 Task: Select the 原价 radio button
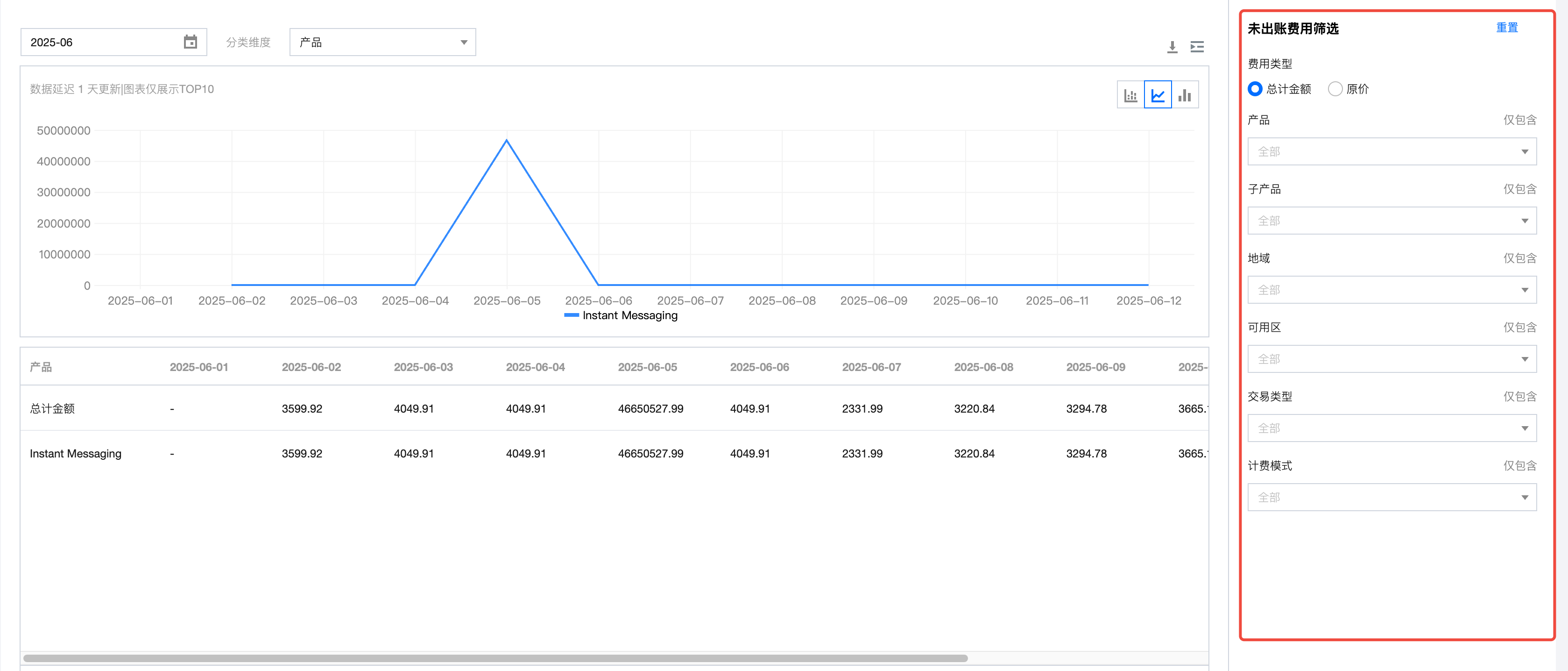coord(1335,89)
